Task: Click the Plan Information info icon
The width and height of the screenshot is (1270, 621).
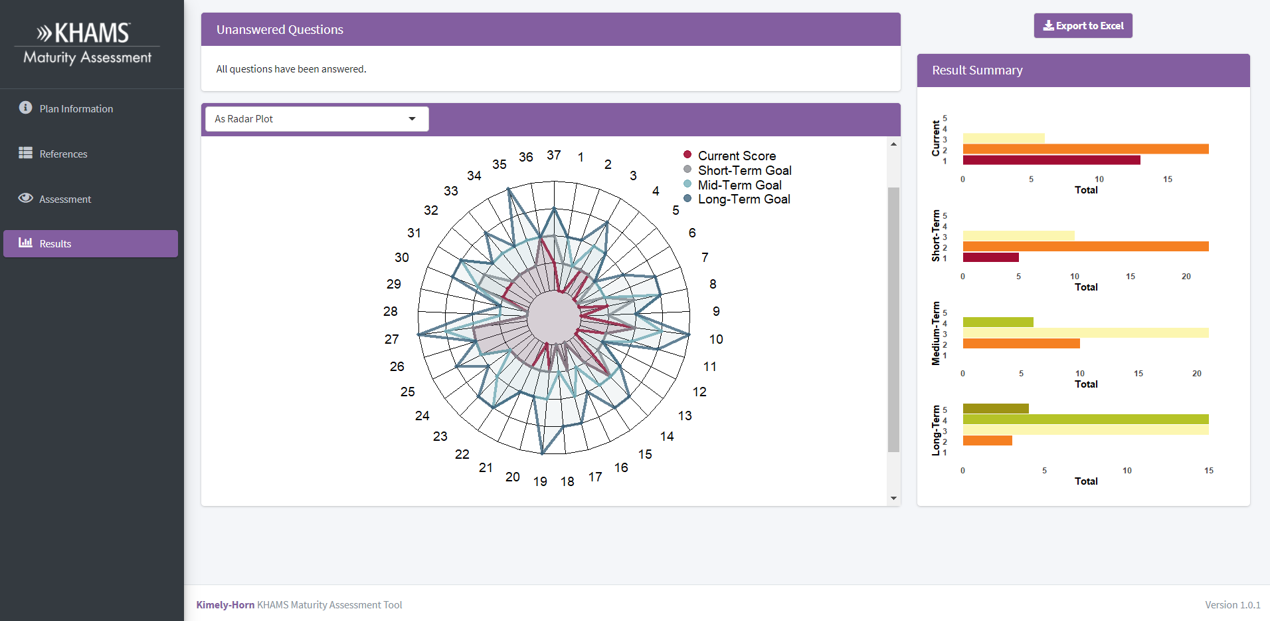Action: click(x=25, y=108)
